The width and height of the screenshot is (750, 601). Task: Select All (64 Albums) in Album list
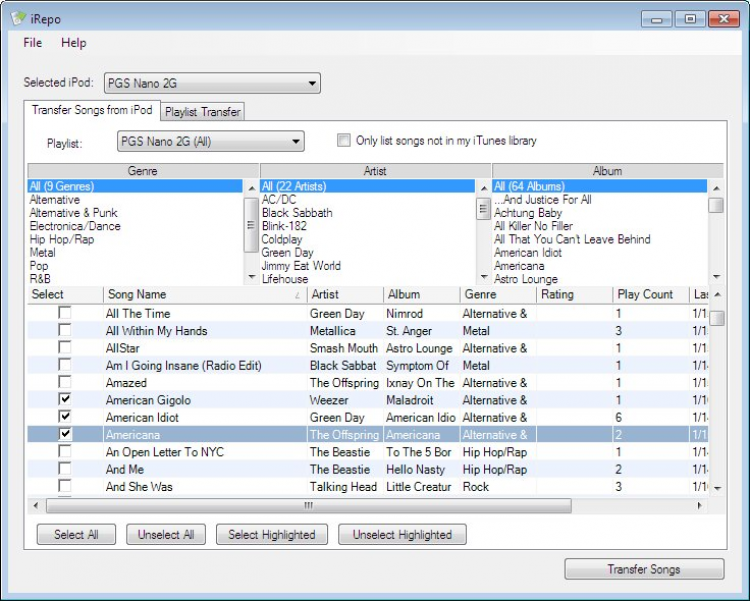coord(600,186)
